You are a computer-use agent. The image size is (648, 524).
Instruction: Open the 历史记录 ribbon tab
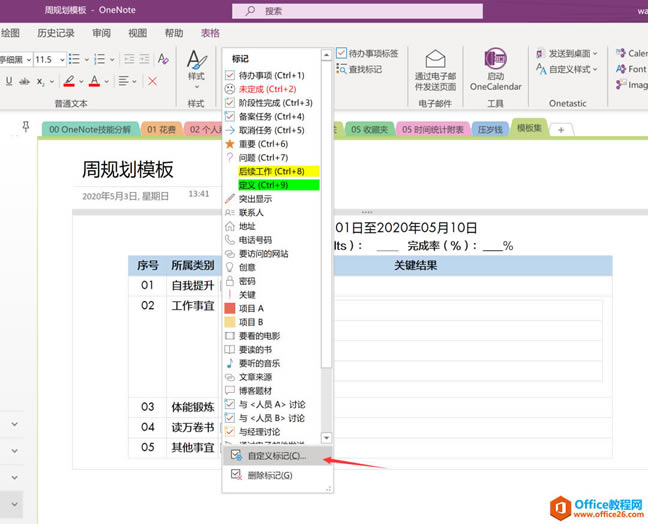(56, 33)
